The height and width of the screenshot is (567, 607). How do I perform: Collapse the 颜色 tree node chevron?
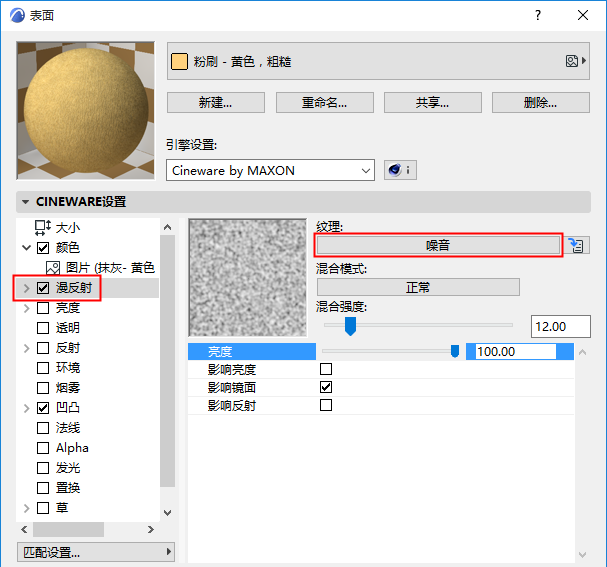(x=26, y=248)
